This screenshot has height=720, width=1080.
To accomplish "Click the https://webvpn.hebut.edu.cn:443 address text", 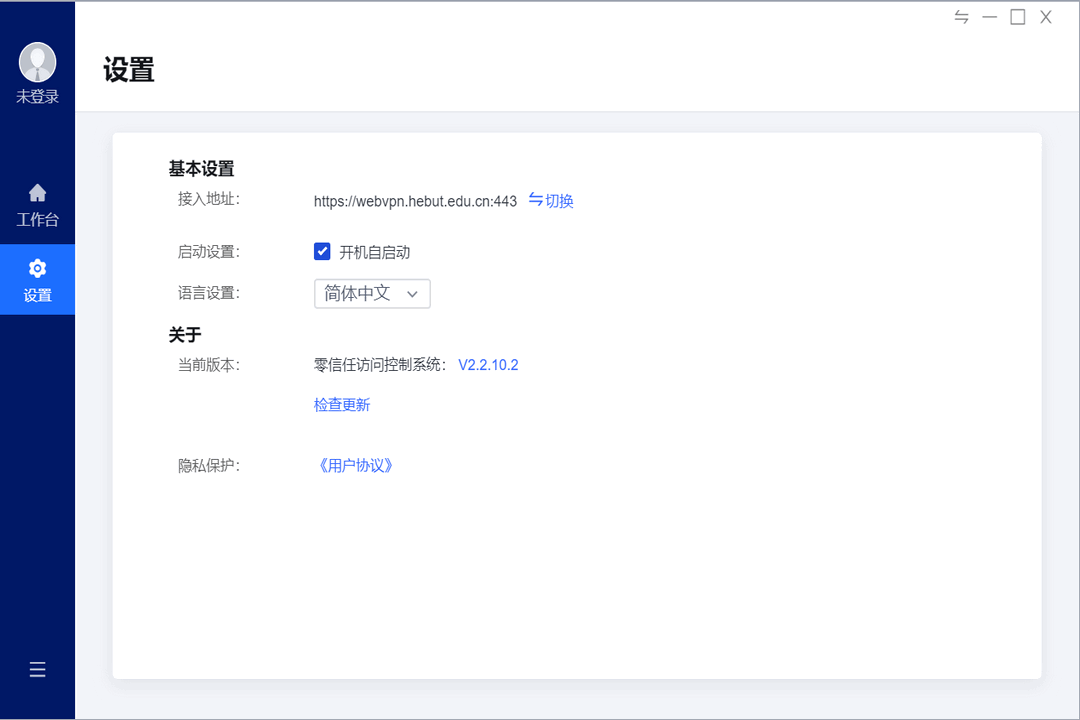I will [415, 200].
